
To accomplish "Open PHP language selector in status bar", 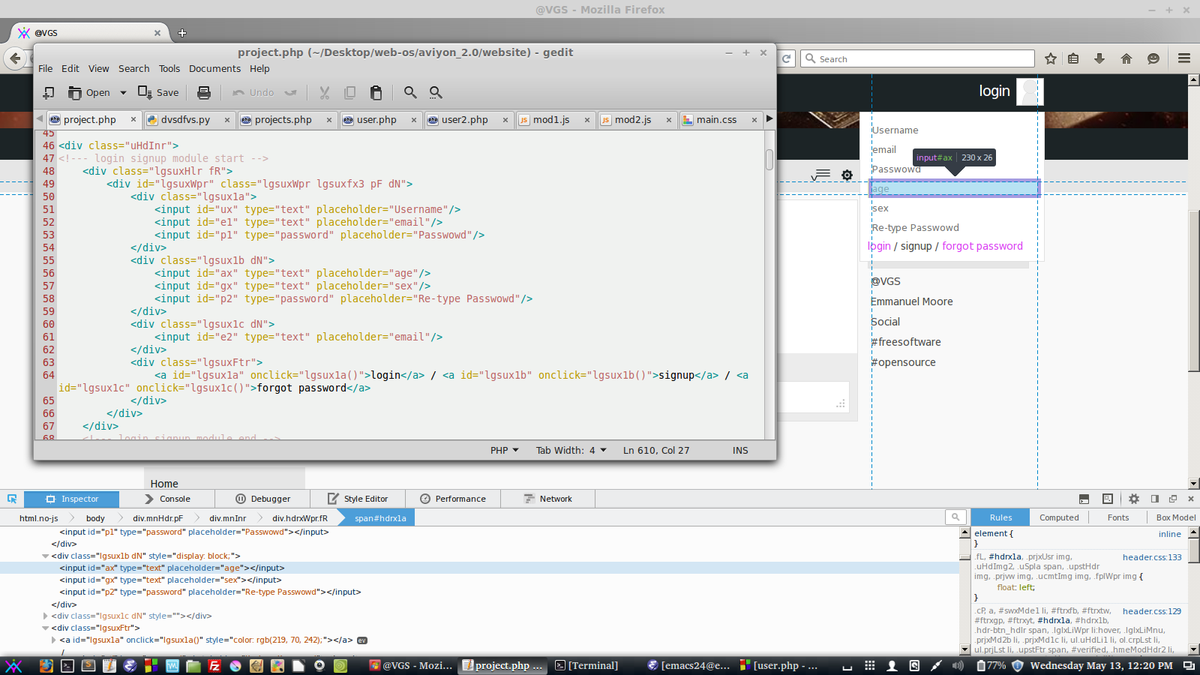I will 505,451.
